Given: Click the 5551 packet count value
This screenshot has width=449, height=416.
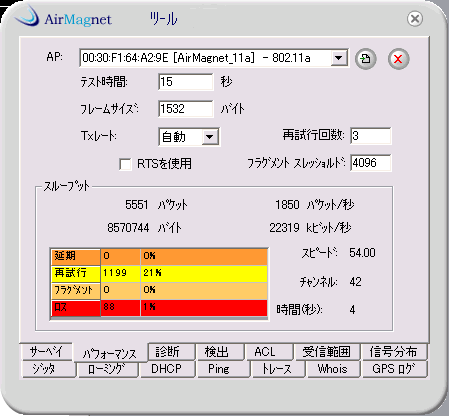Looking at the screenshot, I should [x=137, y=205].
